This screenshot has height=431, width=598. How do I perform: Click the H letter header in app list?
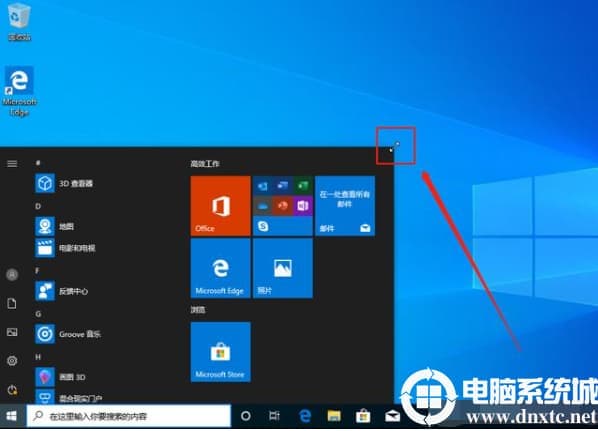pos(38,357)
